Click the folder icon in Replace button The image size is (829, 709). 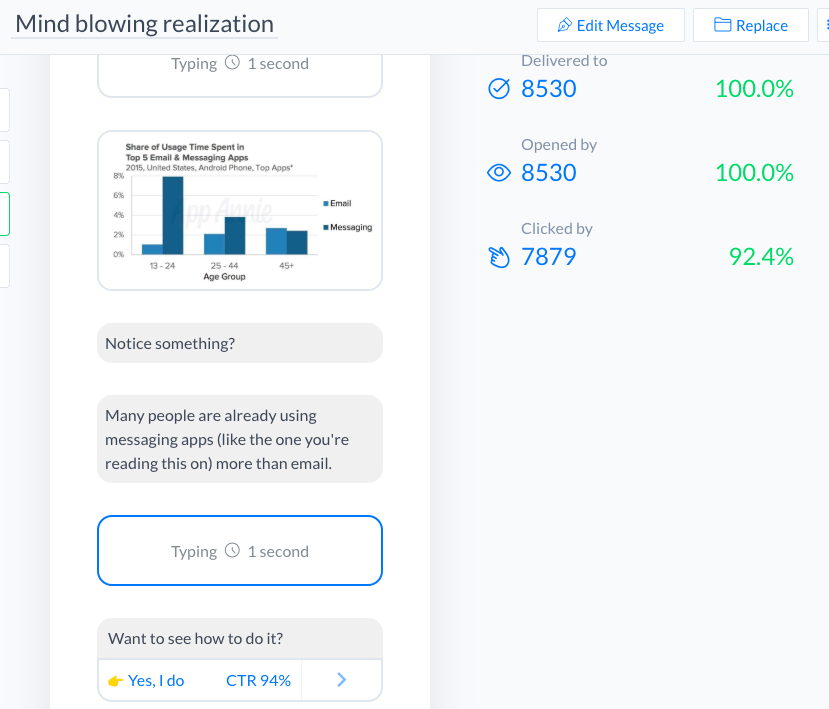722,26
